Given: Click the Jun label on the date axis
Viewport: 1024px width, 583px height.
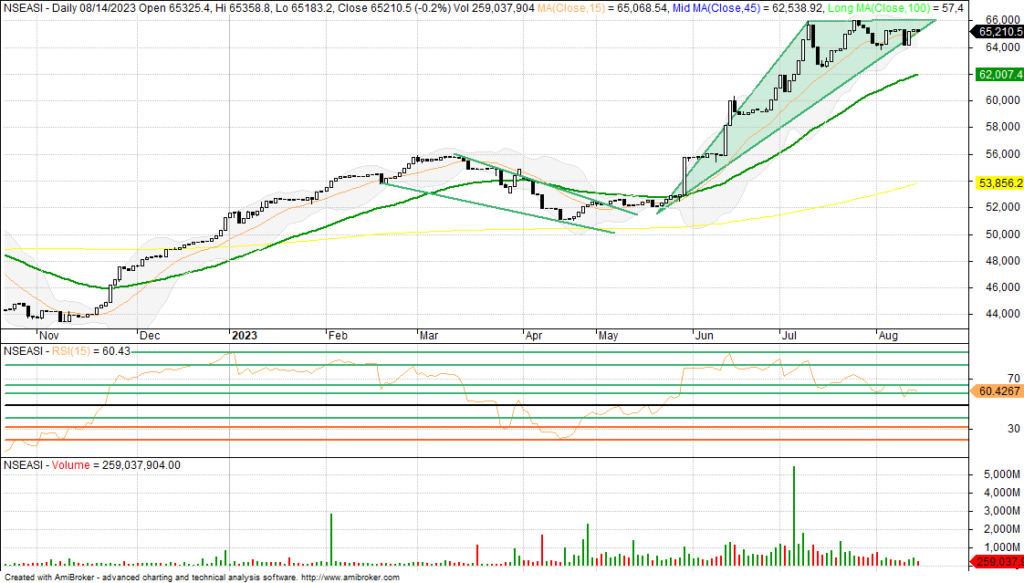Looking at the screenshot, I should click(x=705, y=338).
